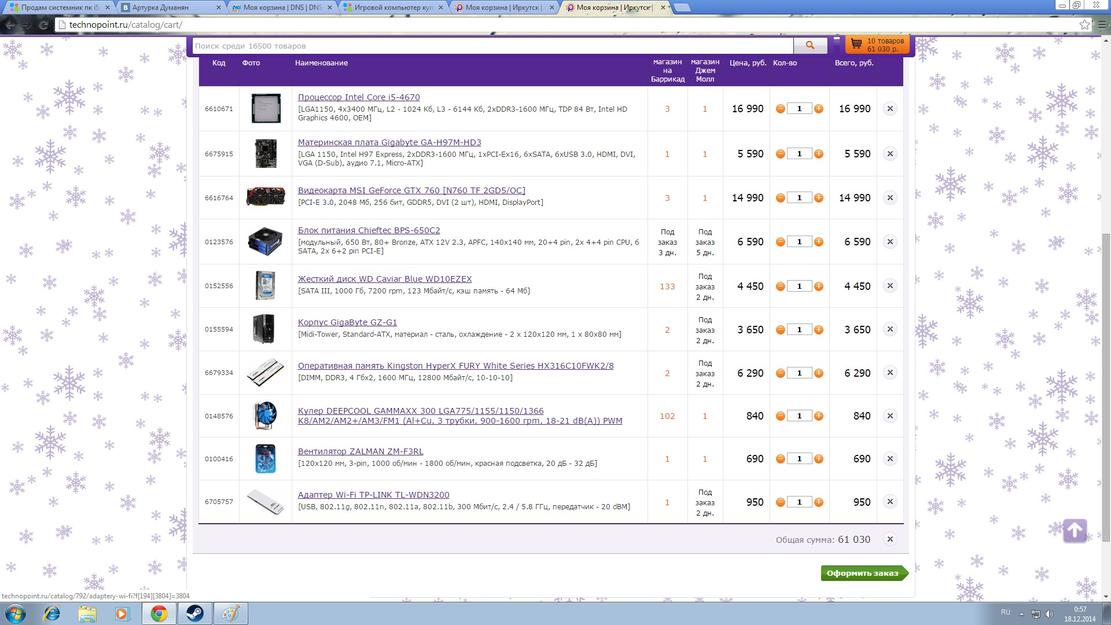Decrease quantity of MSI GeForce GTX 760
The width and height of the screenshot is (1111, 625).
(780, 198)
